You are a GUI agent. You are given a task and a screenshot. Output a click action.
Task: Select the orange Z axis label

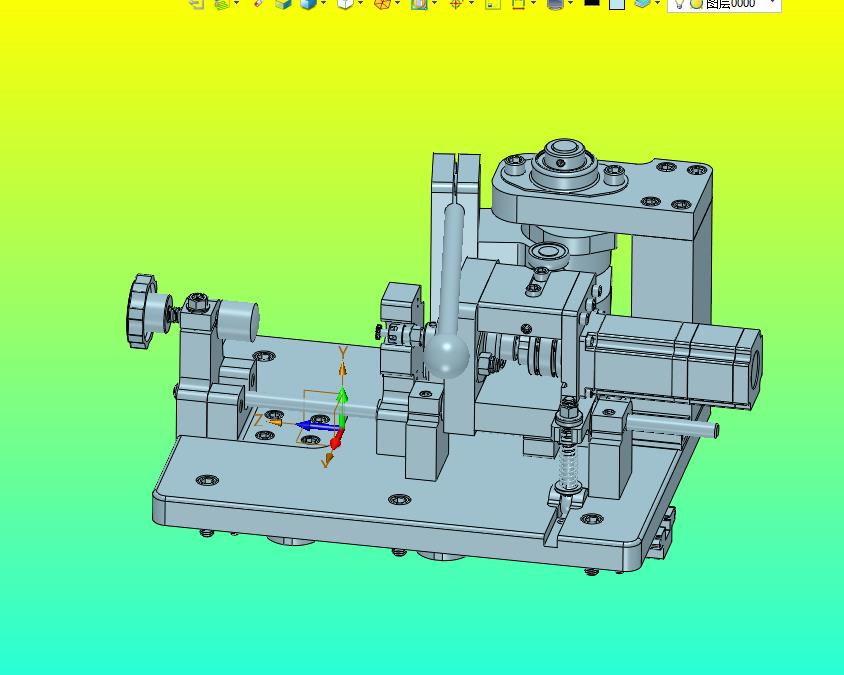[259, 420]
